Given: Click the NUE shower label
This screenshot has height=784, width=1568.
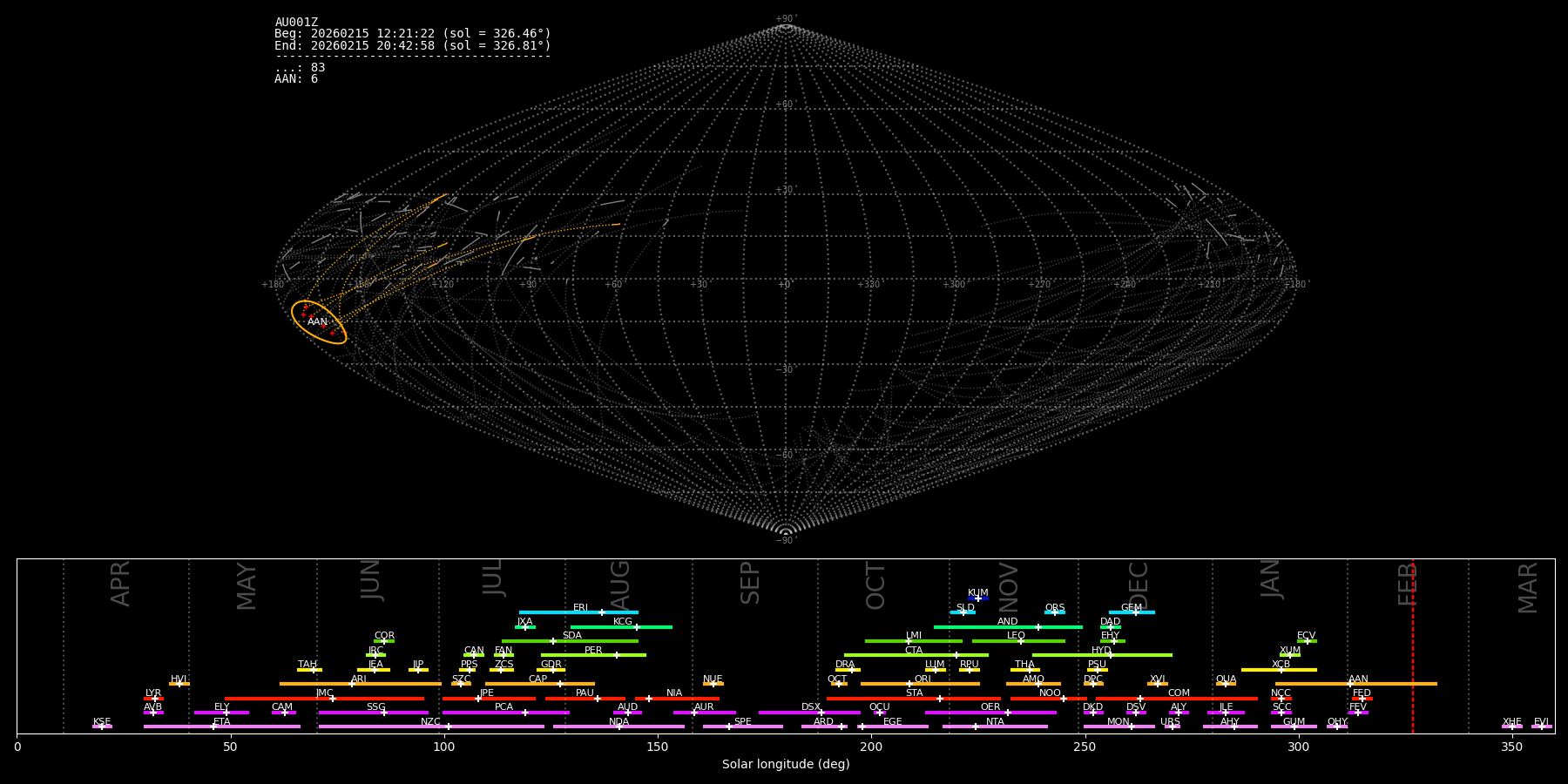Looking at the screenshot, I should coord(713,679).
